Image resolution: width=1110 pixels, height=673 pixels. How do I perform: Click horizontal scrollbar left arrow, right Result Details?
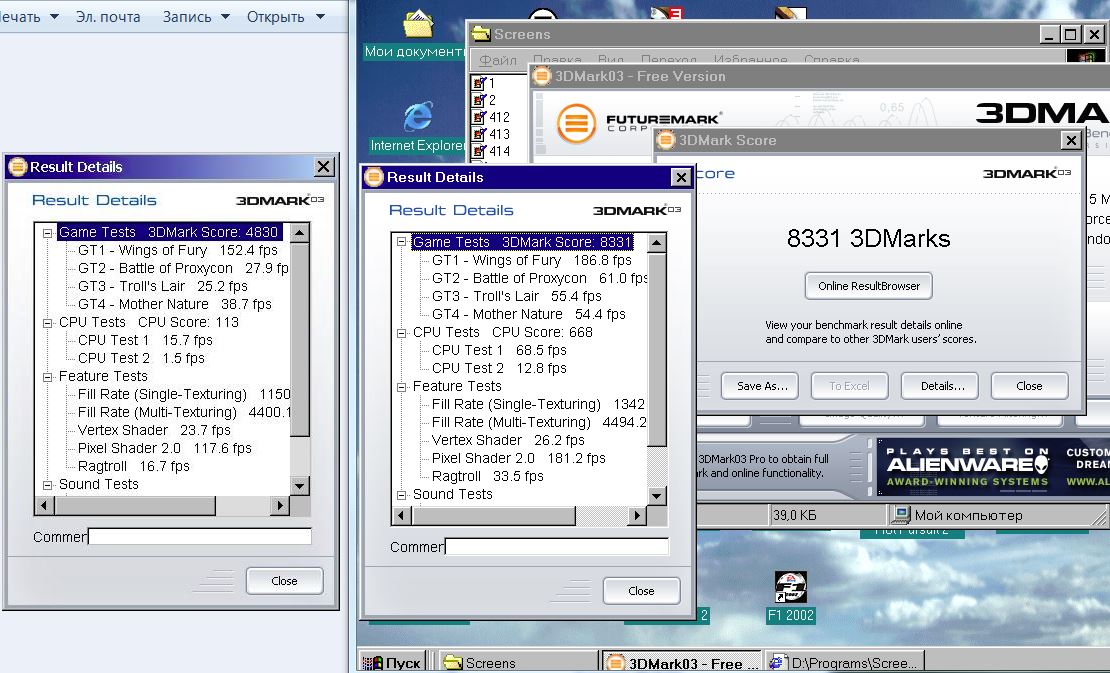[401, 515]
